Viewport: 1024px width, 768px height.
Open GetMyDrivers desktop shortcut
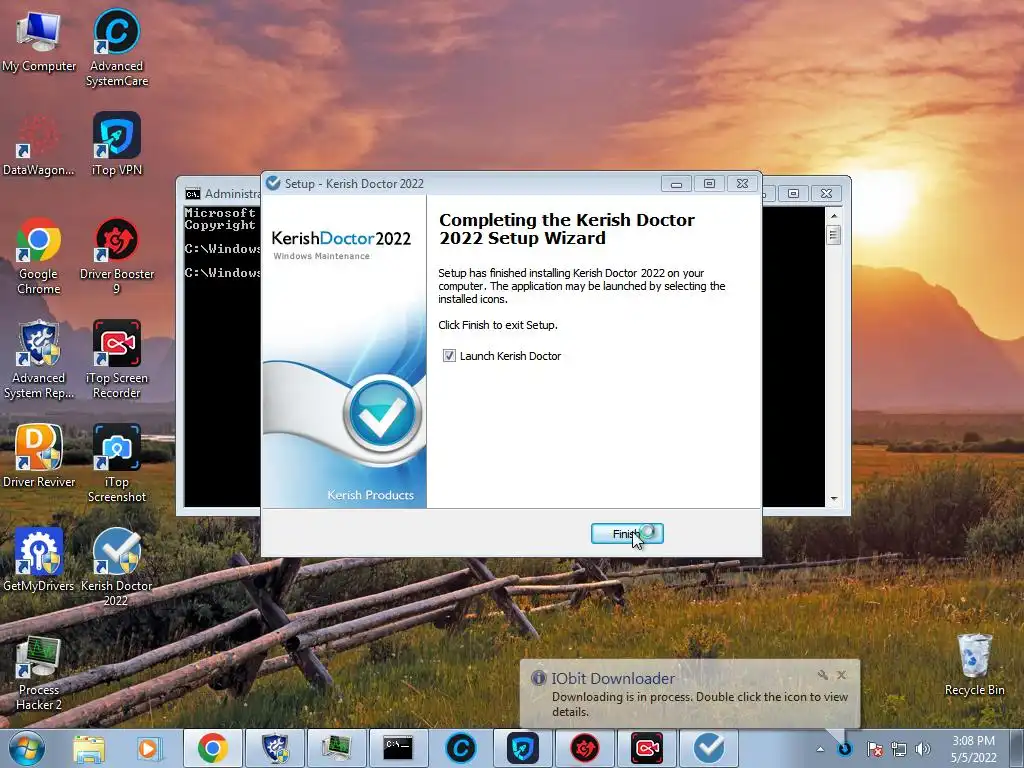tap(39, 560)
